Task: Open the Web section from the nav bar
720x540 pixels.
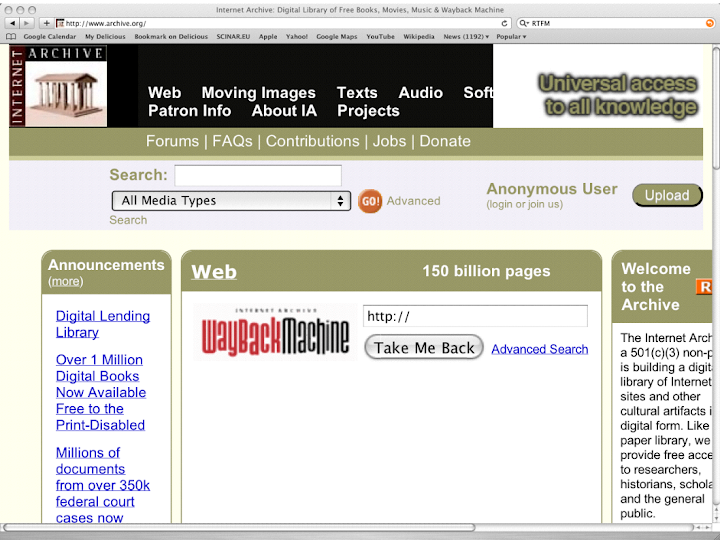Action: pyautogui.click(x=164, y=92)
